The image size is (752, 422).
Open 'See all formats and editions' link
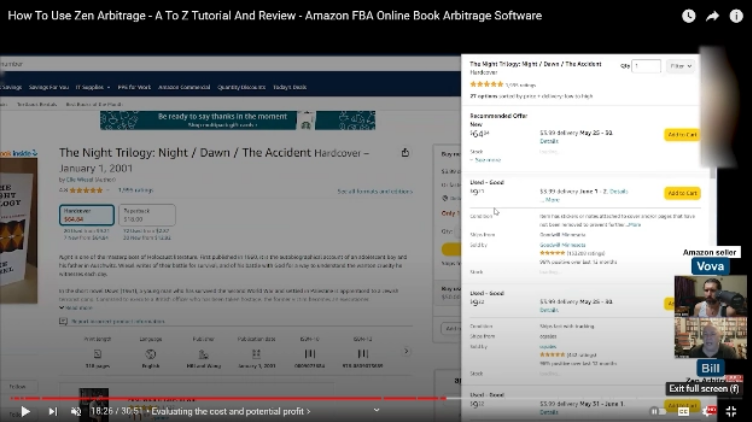[375, 191]
